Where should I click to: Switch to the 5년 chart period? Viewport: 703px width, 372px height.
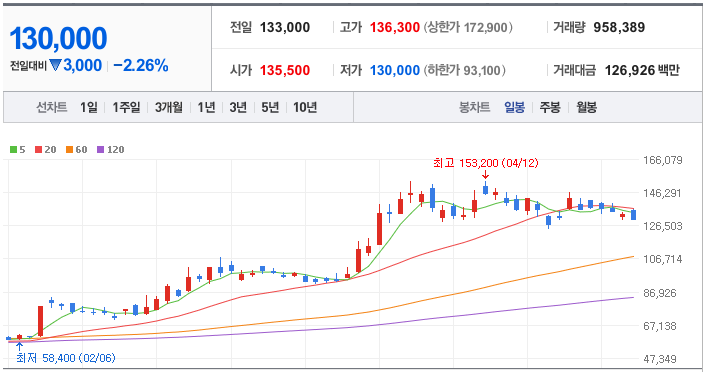coord(270,108)
